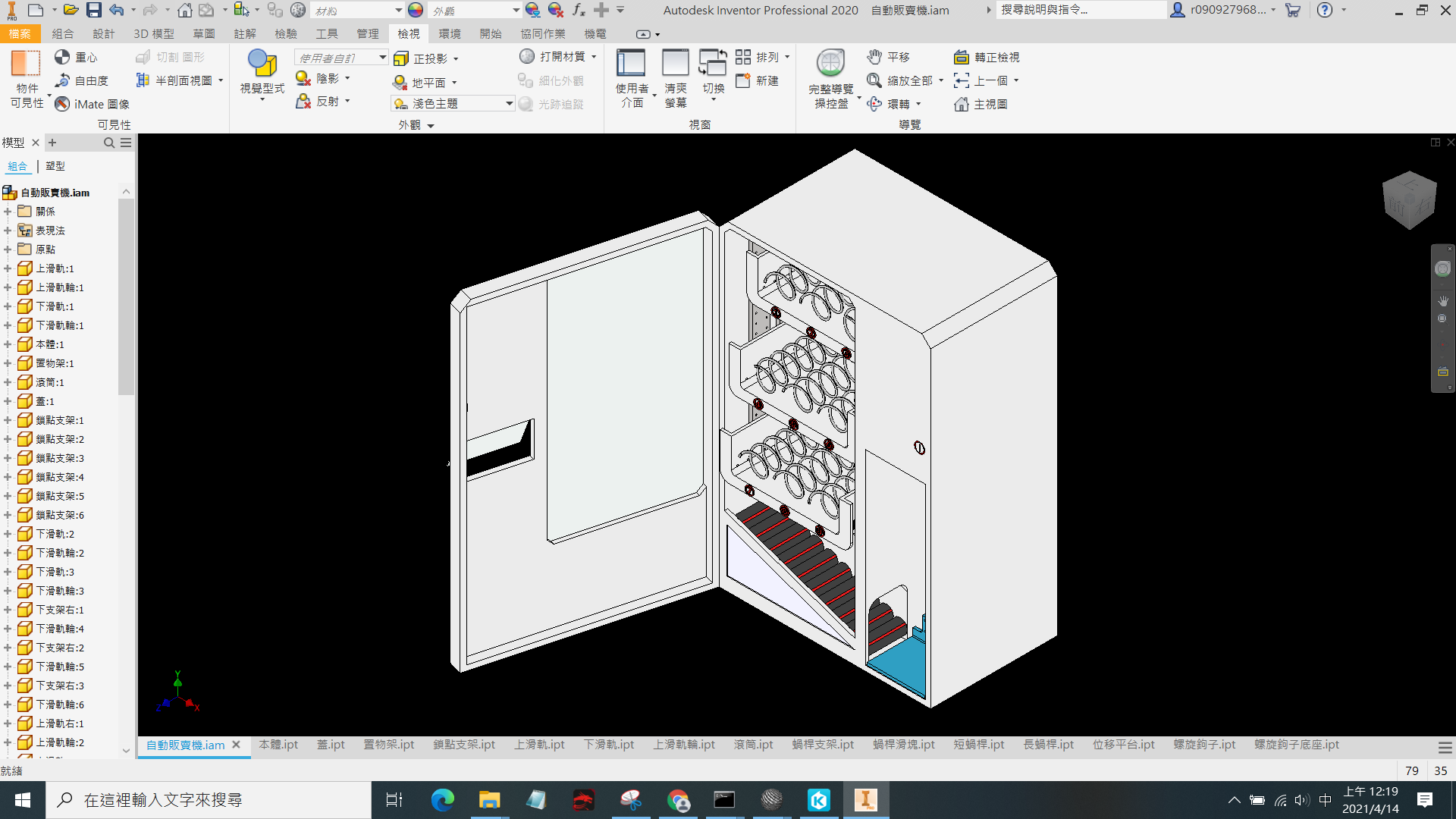The width and height of the screenshot is (1456, 819).
Task: Click the ViewCube in the viewport
Action: pos(1409,199)
